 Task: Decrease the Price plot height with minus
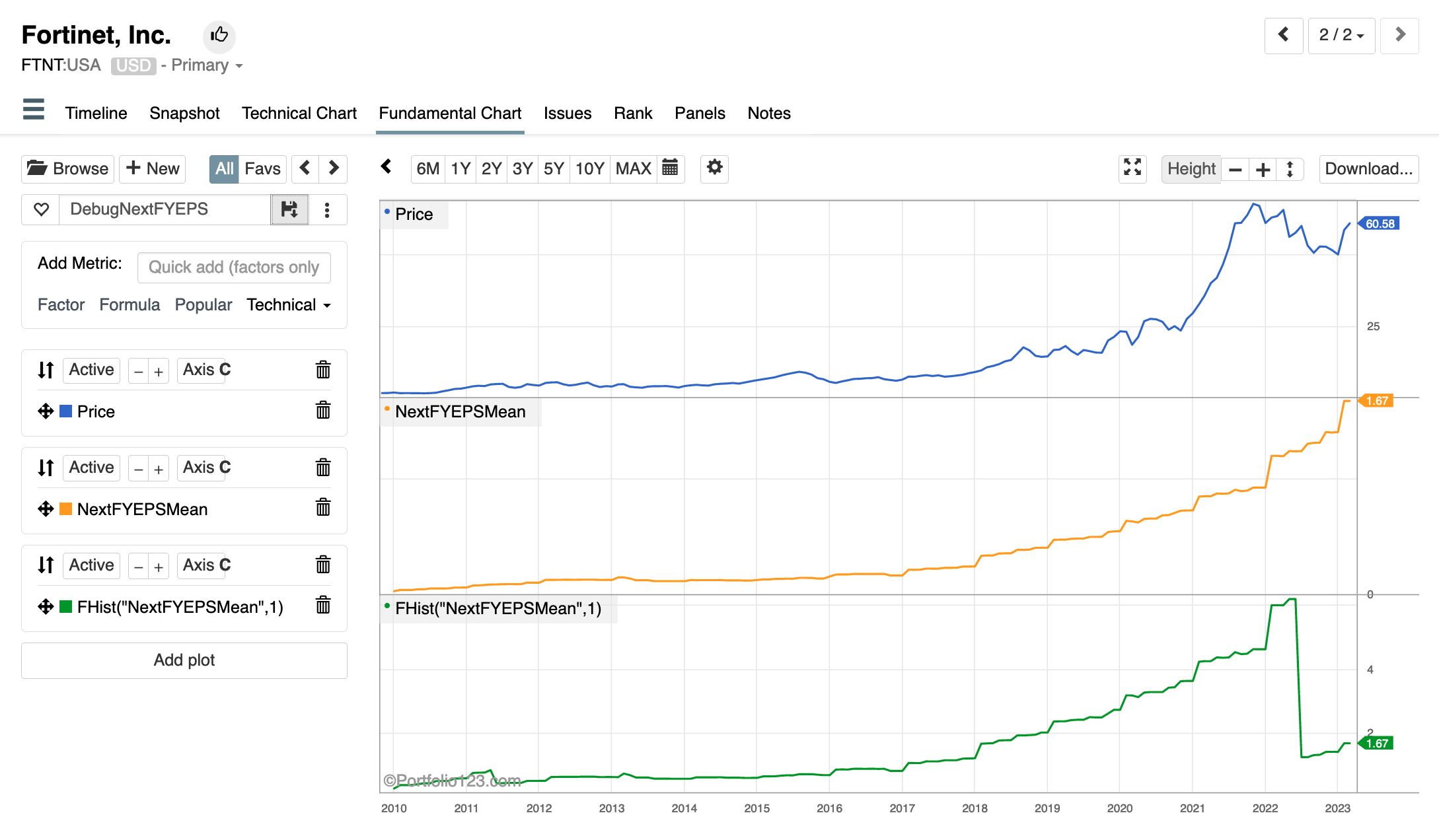pos(138,372)
